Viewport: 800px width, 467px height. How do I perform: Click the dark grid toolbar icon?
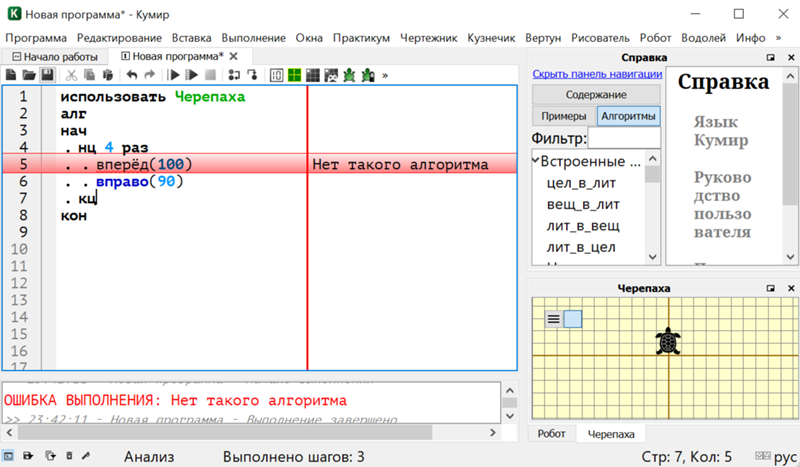[313, 75]
